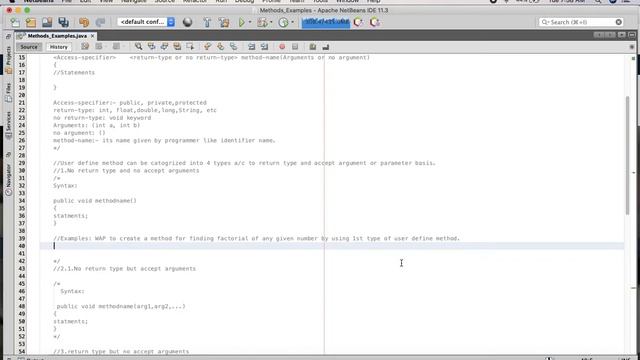Expand the Debug Project dropdown arrow

271,22
